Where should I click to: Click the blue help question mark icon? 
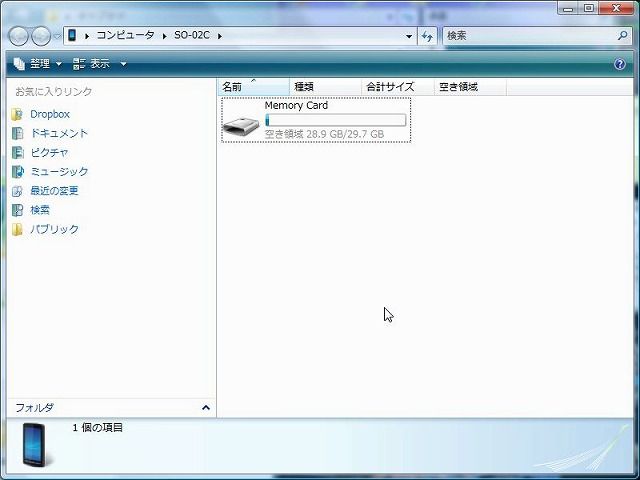(x=620, y=64)
